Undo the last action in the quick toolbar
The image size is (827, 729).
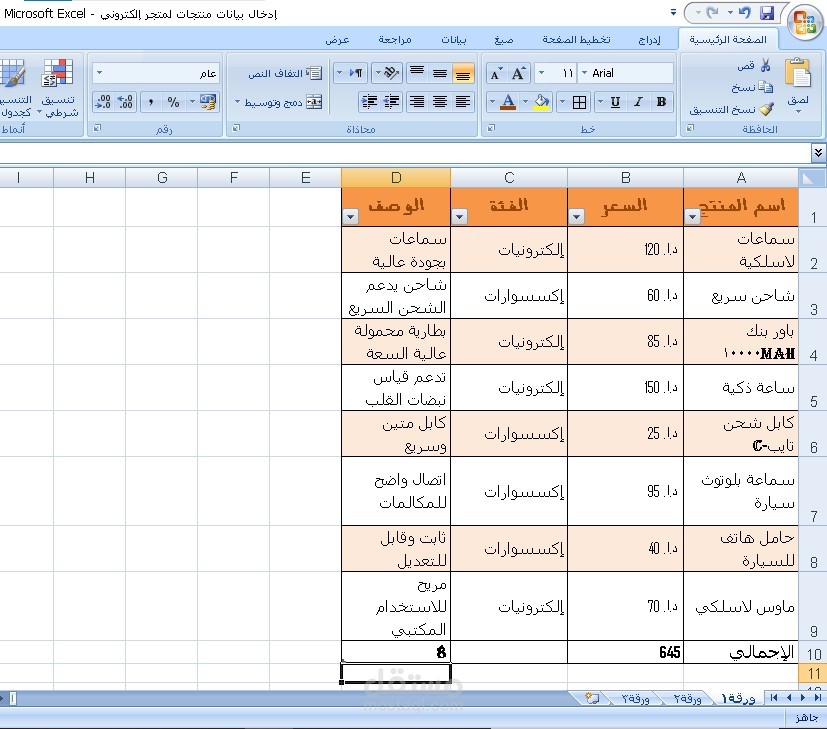coord(745,12)
